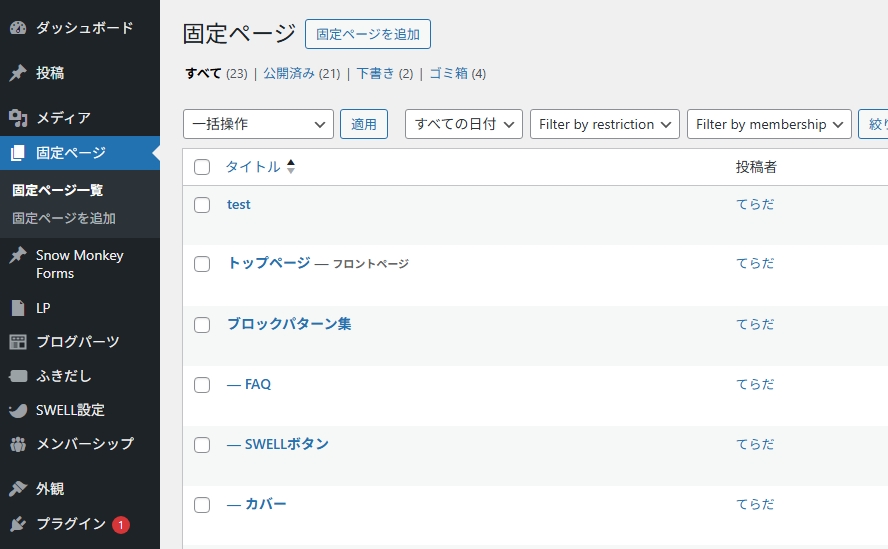Image resolution: width=888 pixels, height=549 pixels.
Task: Open the Filter by restriction dropdown
Action: [x=604, y=124]
